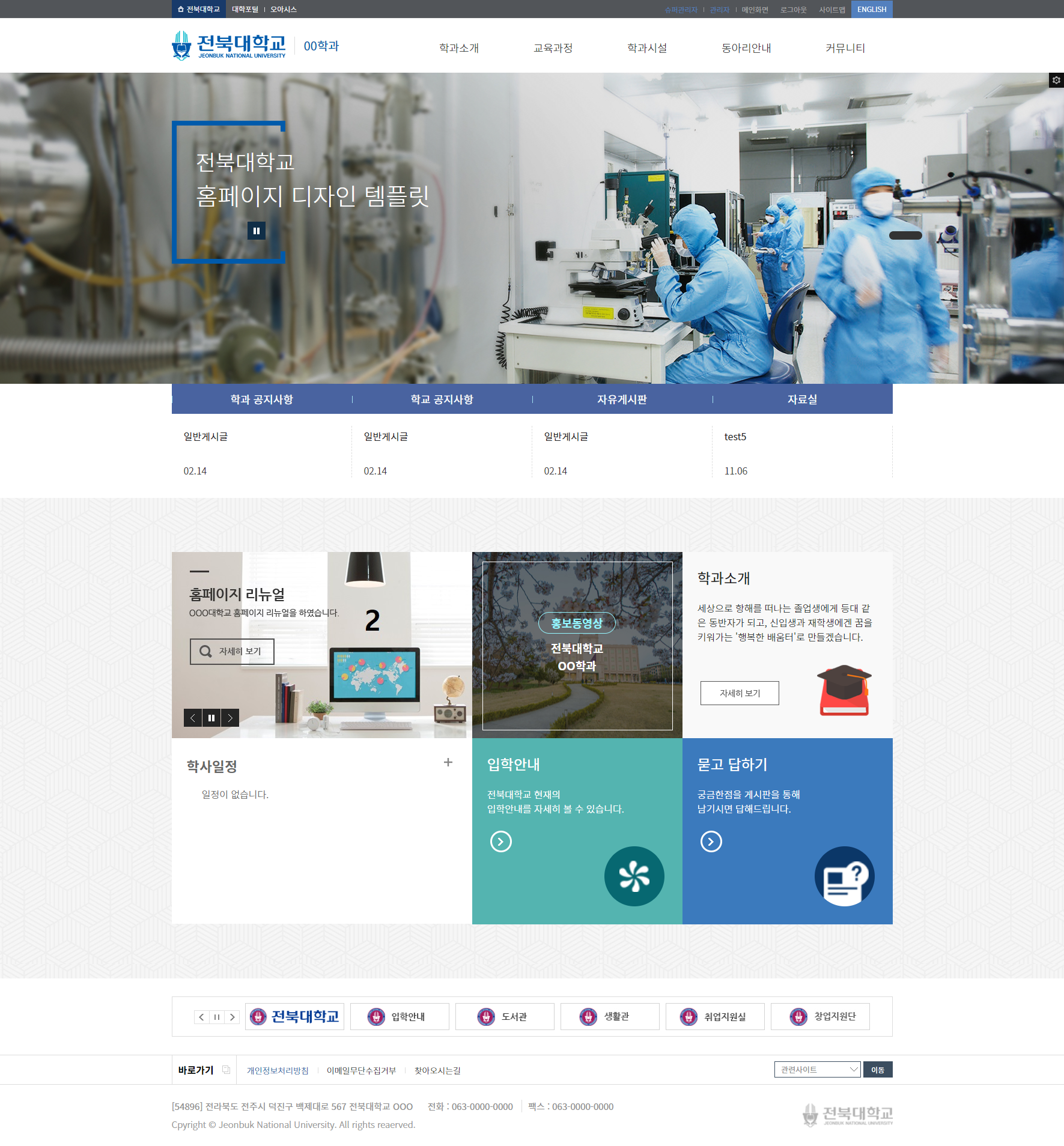Click the 전북대학교 home icon link
Screen dimensions: 1064x1146
199,9
